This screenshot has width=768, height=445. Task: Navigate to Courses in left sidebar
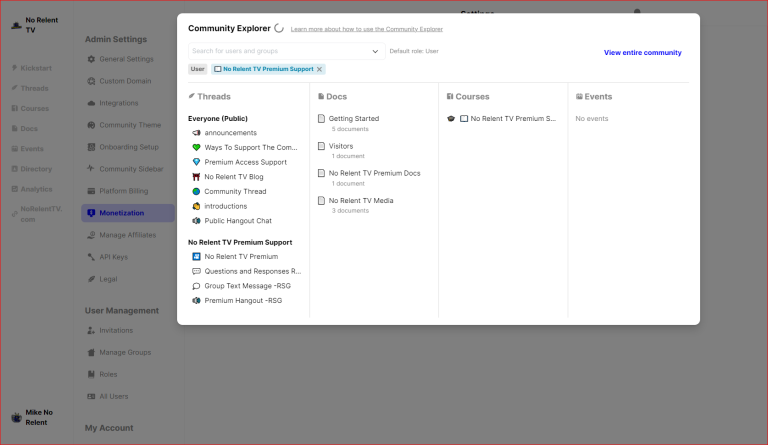(30, 108)
